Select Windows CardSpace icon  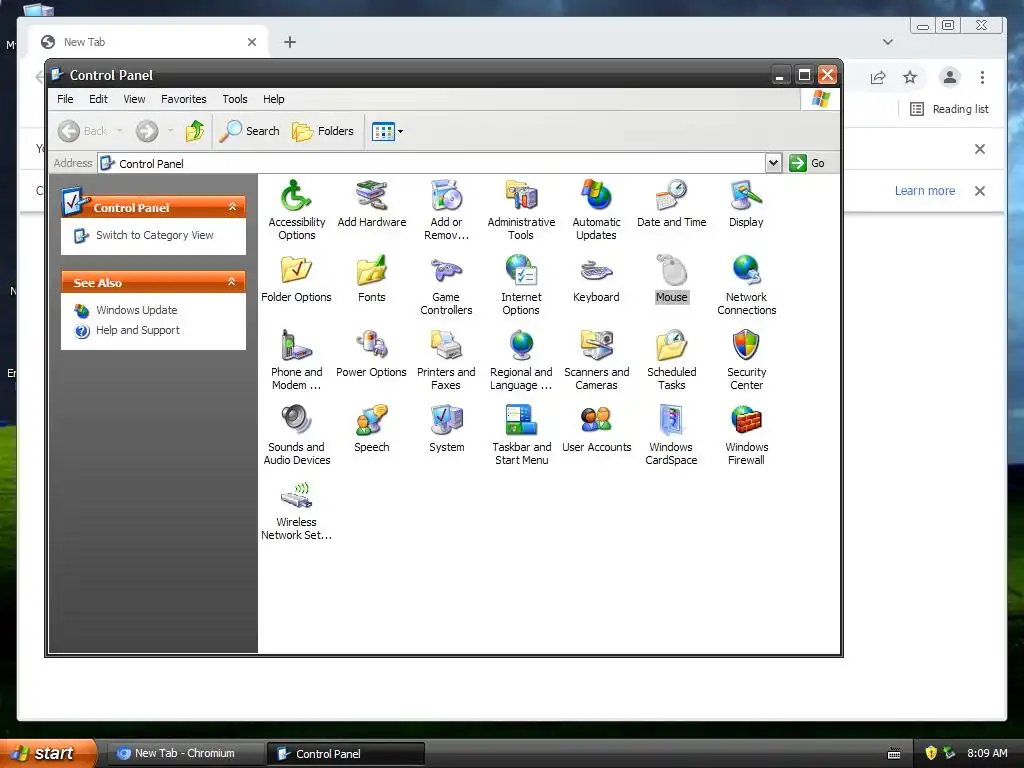coord(671,421)
